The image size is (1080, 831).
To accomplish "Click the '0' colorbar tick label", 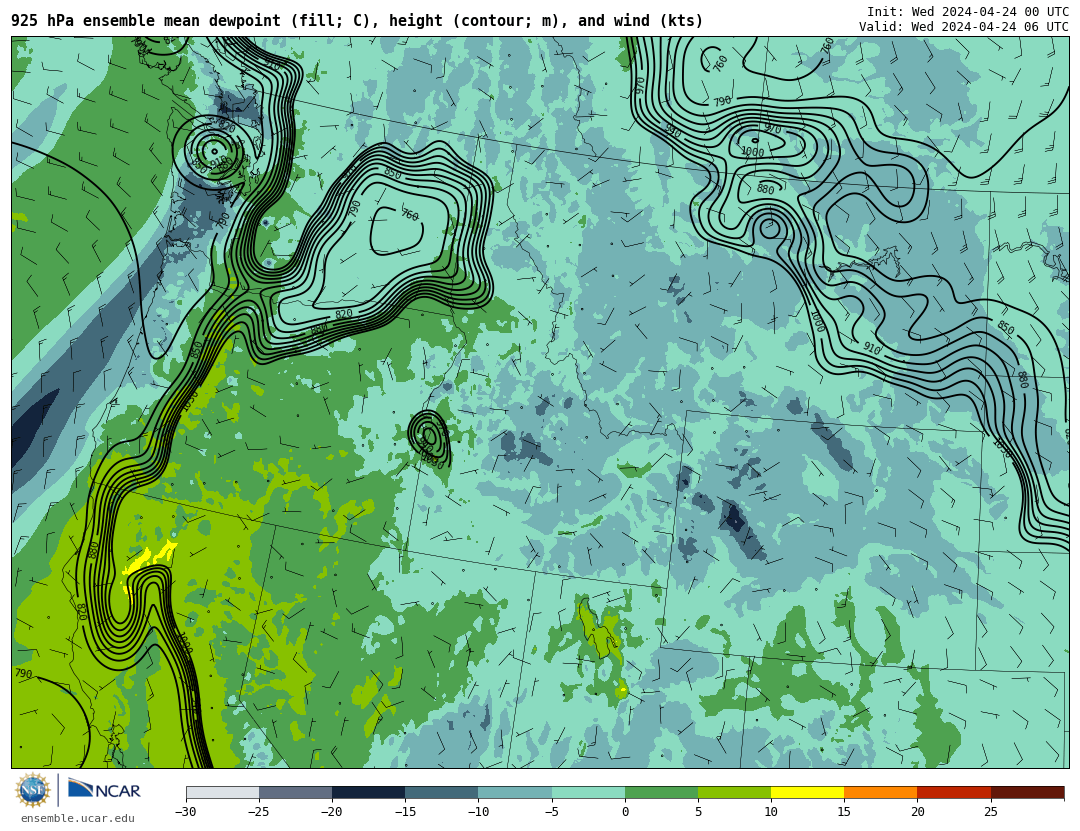I will pyautogui.click(x=625, y=812).
